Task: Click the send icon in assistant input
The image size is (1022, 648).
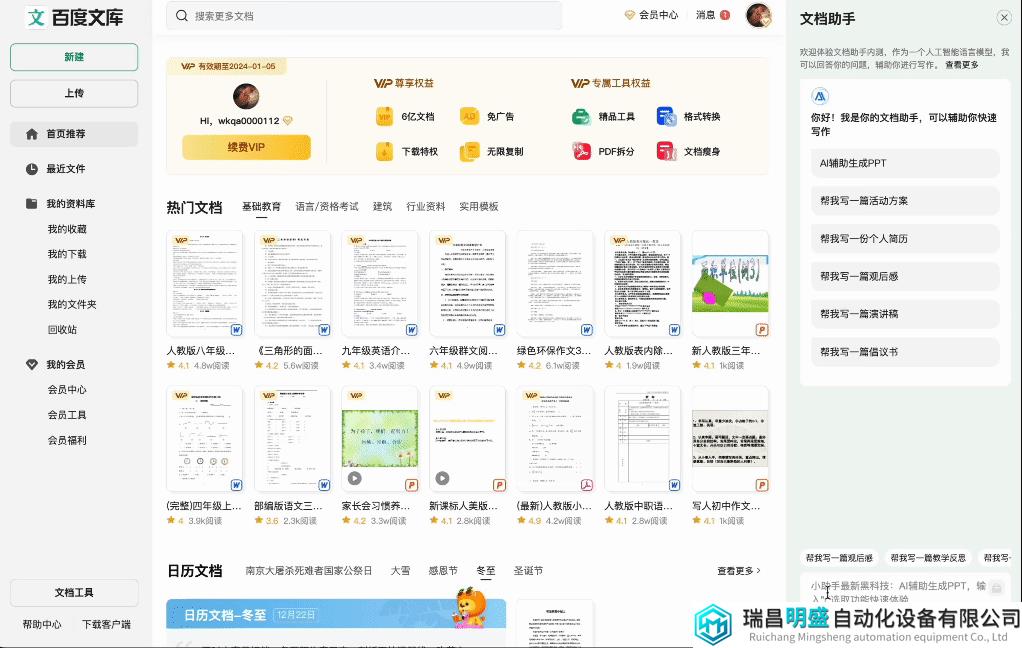Action: (x=997, y=587)
